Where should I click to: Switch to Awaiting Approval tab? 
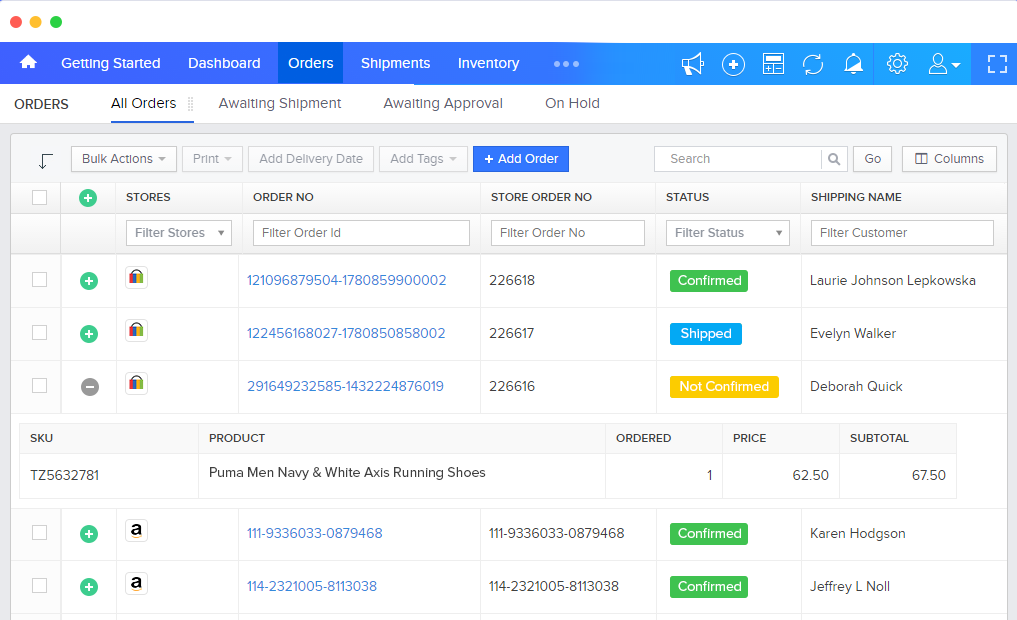pos(443,103)
